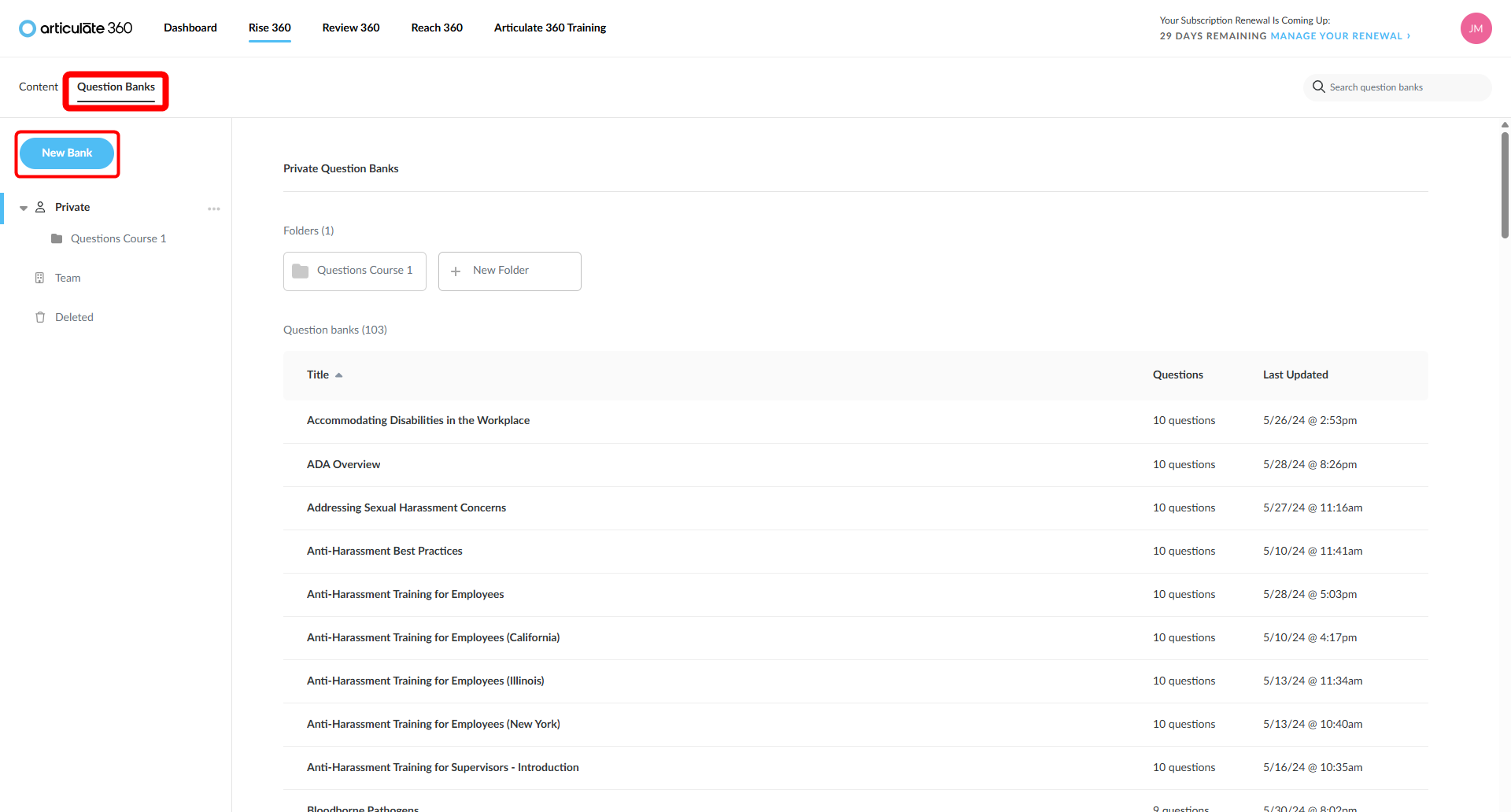Open the Rise 360 tab
Screen dimensions: 1511x812
coord(270,28)
